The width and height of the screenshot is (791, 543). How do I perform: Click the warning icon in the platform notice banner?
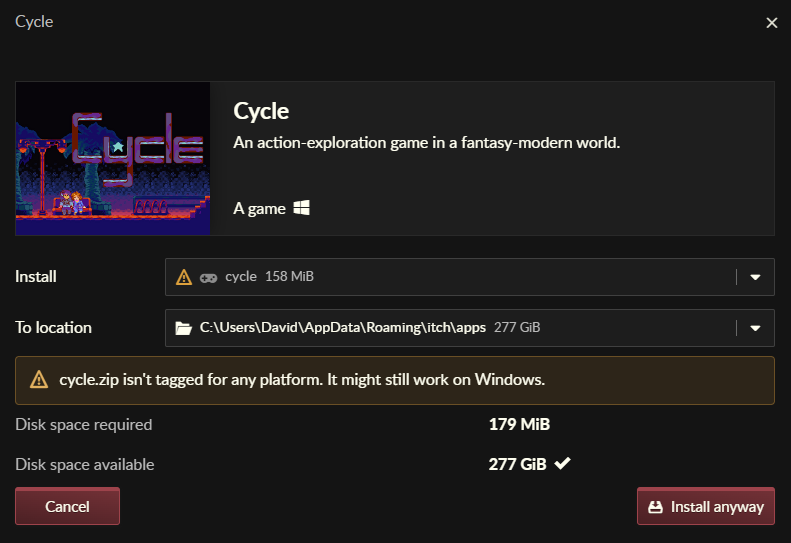[39, 379]
